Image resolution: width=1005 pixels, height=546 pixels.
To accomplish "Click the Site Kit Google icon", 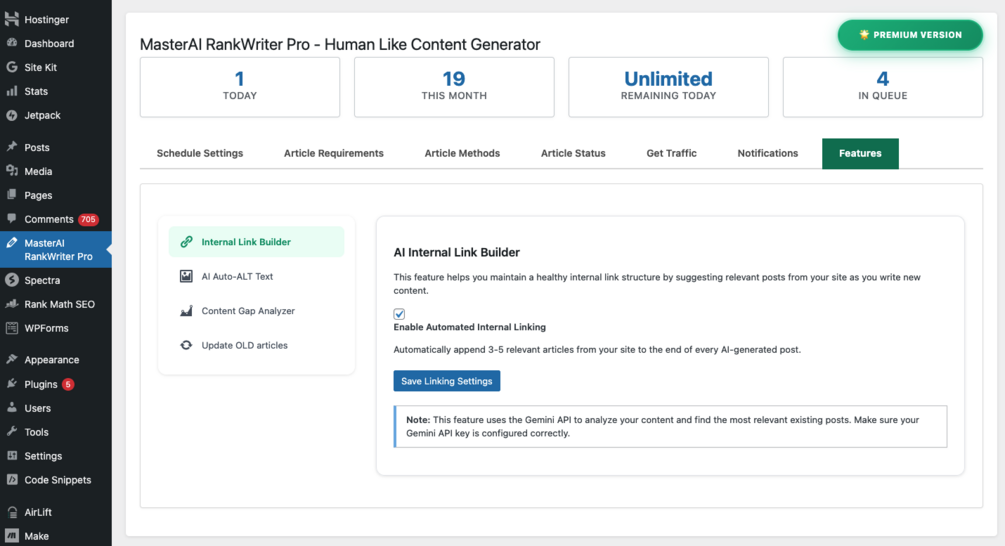I will [12, 67].
